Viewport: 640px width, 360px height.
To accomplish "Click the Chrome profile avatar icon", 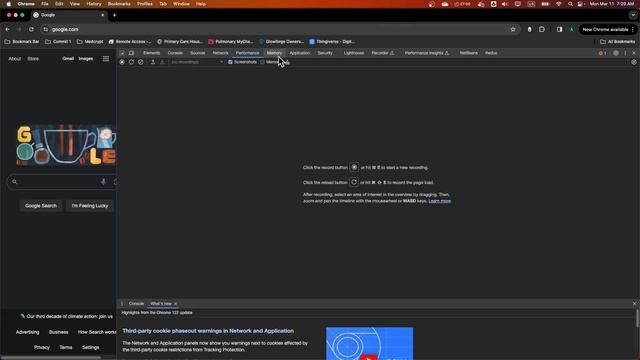I will [x=572, y=29].
